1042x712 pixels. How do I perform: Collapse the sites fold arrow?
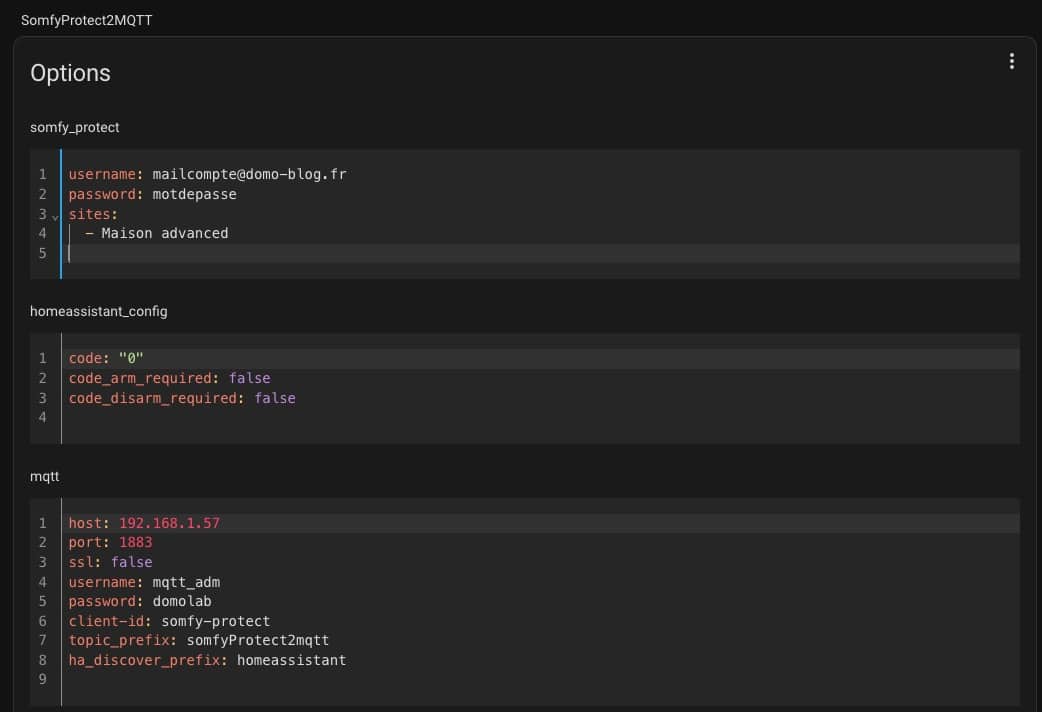pos(55,217)
